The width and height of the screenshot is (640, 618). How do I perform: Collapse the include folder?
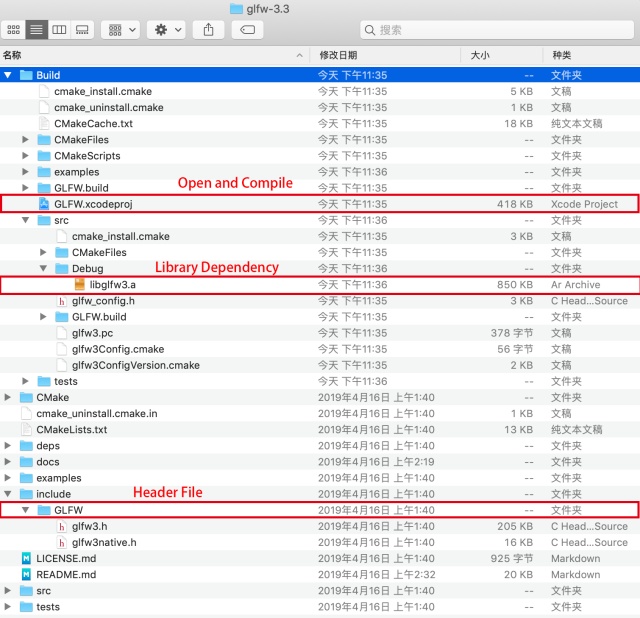tap(7, 494)
